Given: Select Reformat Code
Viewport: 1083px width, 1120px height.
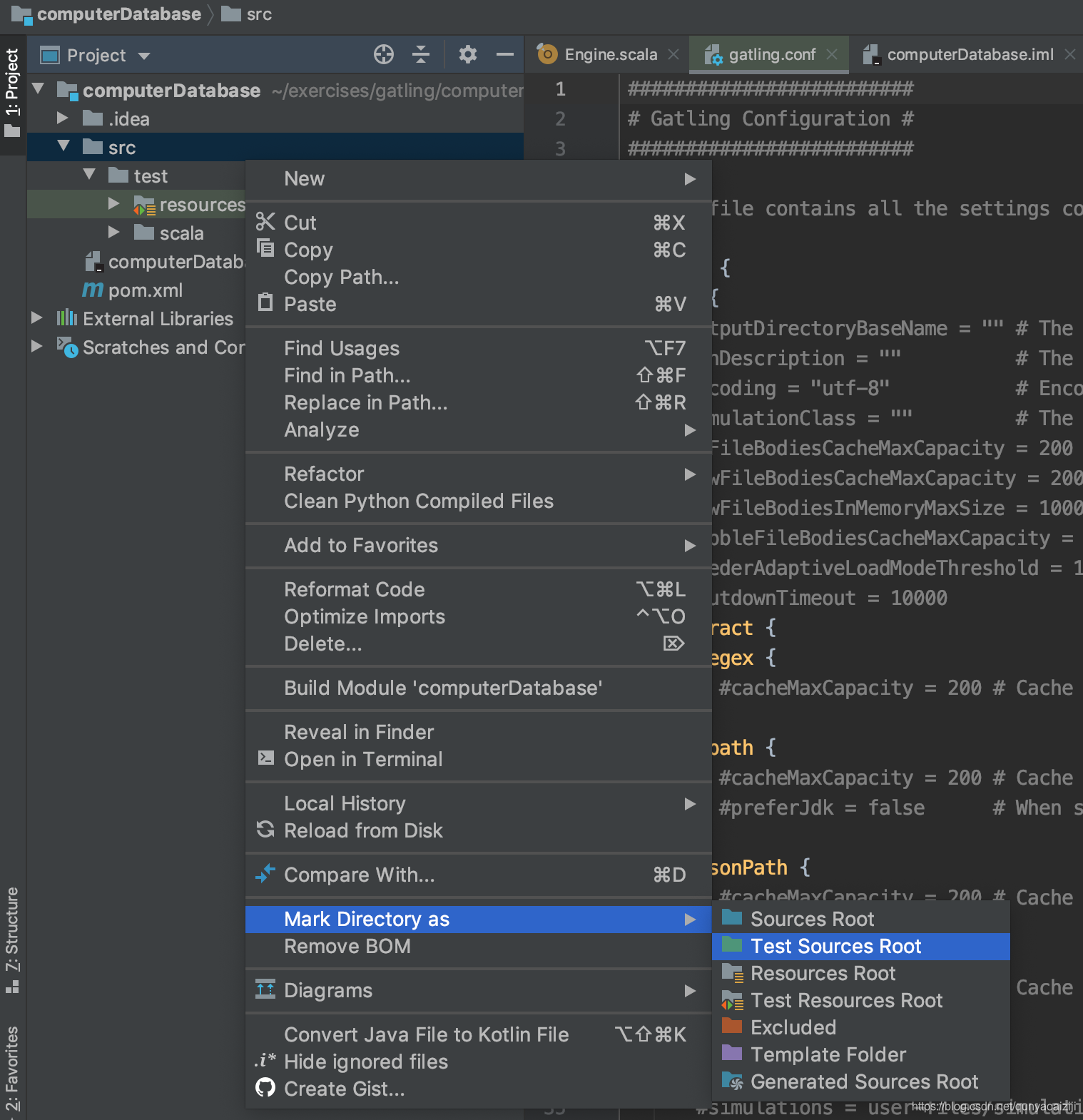Looking at the screenshot, I should point(479,589).
